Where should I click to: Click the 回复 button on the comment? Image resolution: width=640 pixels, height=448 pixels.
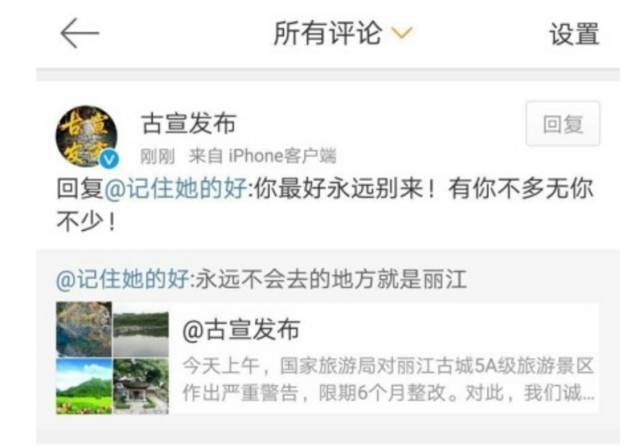coord(563,124)
